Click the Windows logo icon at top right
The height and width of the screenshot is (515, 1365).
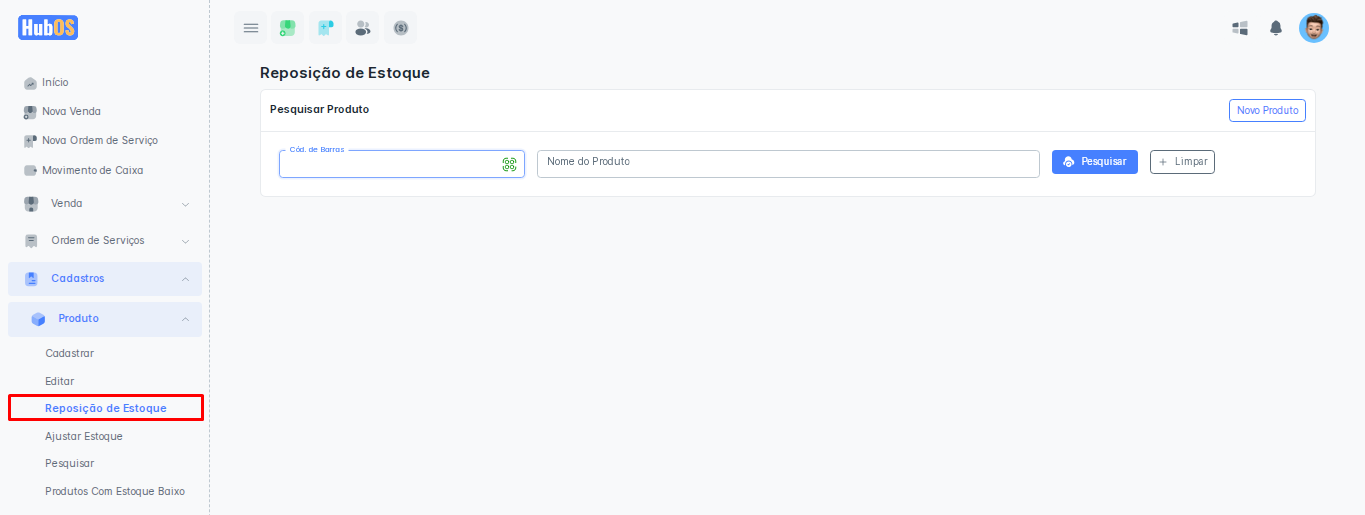(x=1240, y=28)
